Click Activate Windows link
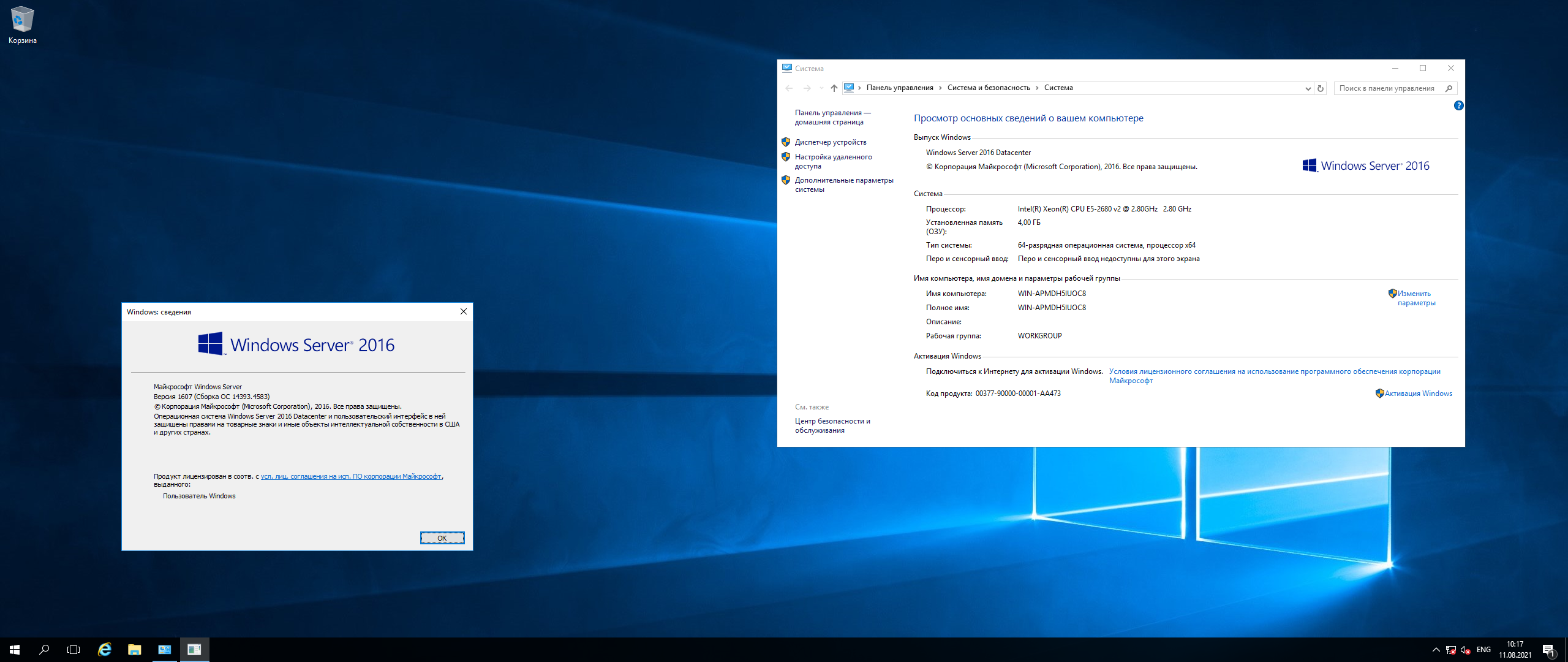Image resolution: width=1568 pixels, height=662 pixels. coord(1418,394)
